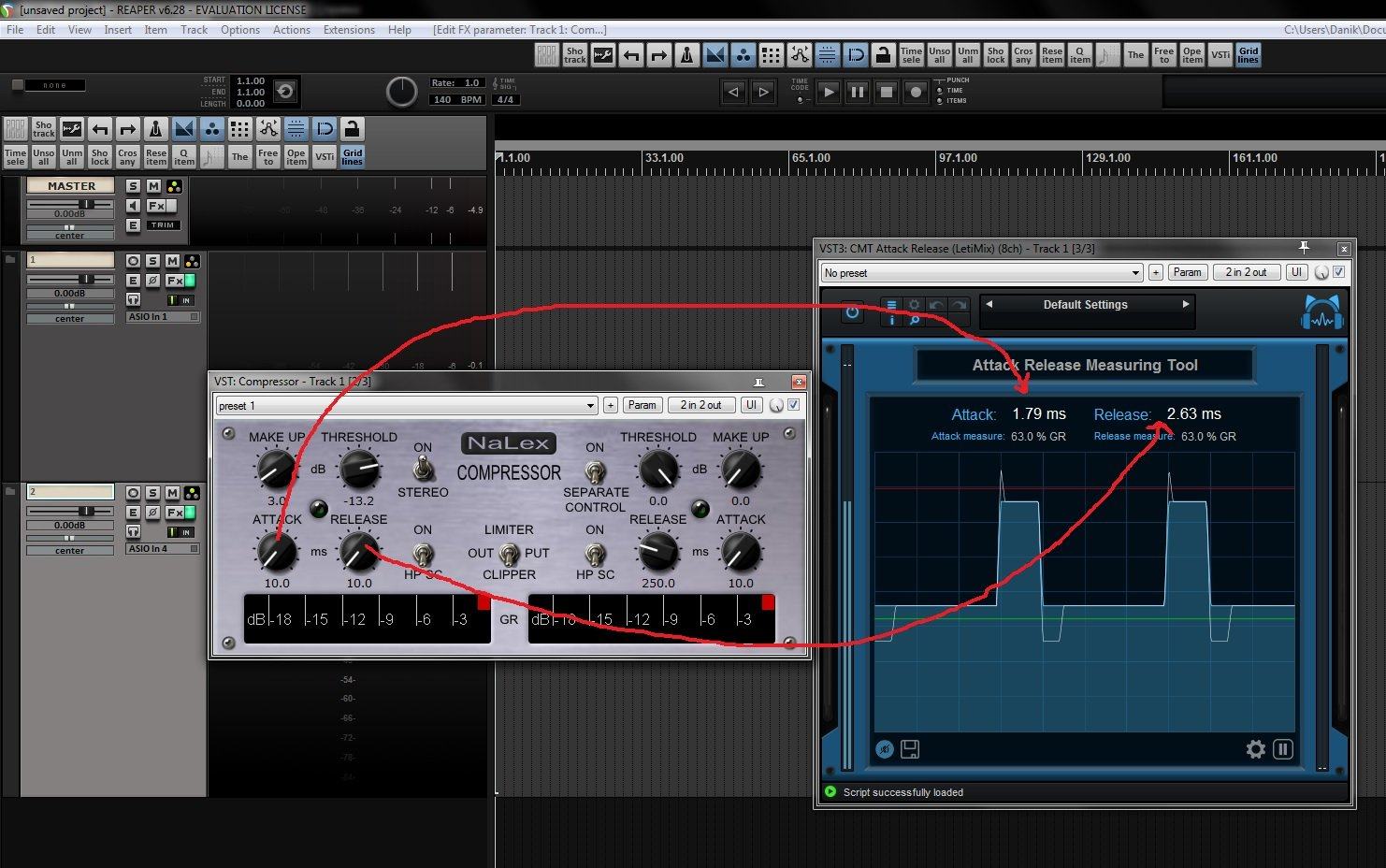This screenshot has width=1386, height=868.
Task: Click the metronome icon in the top toolbar
Action: pos(686,55)
